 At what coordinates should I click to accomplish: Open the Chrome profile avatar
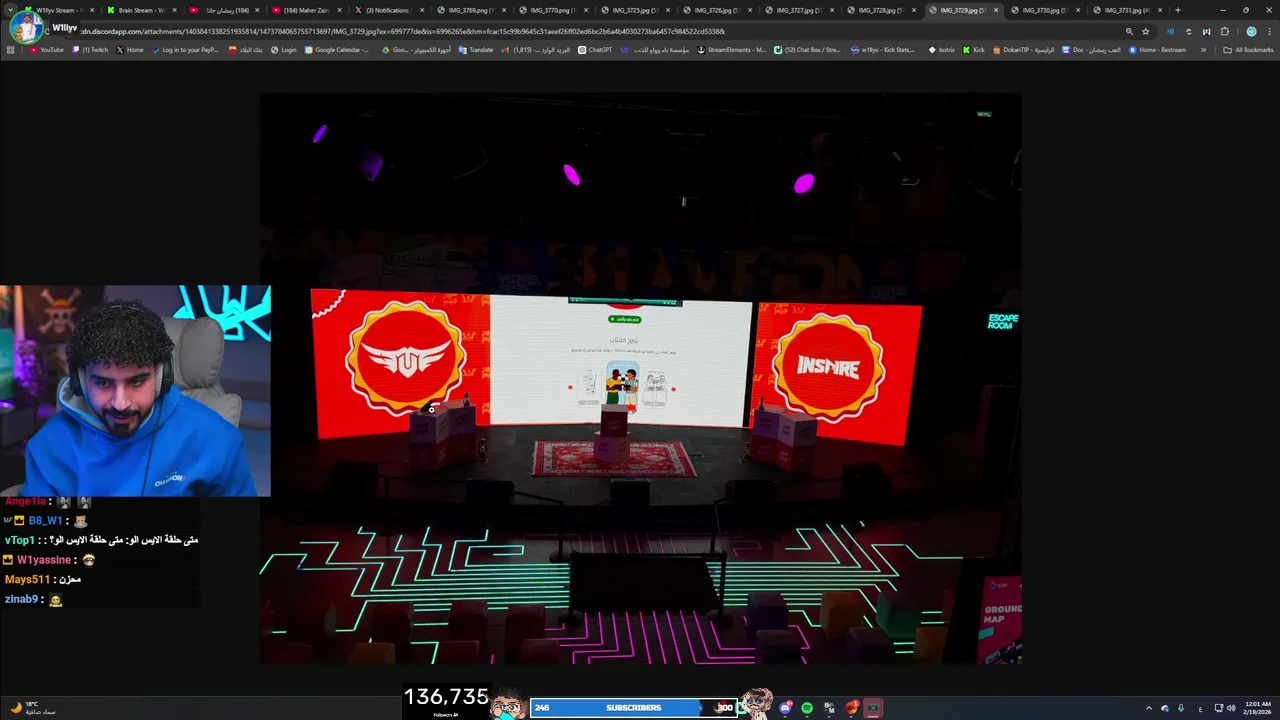point(1251,31)
